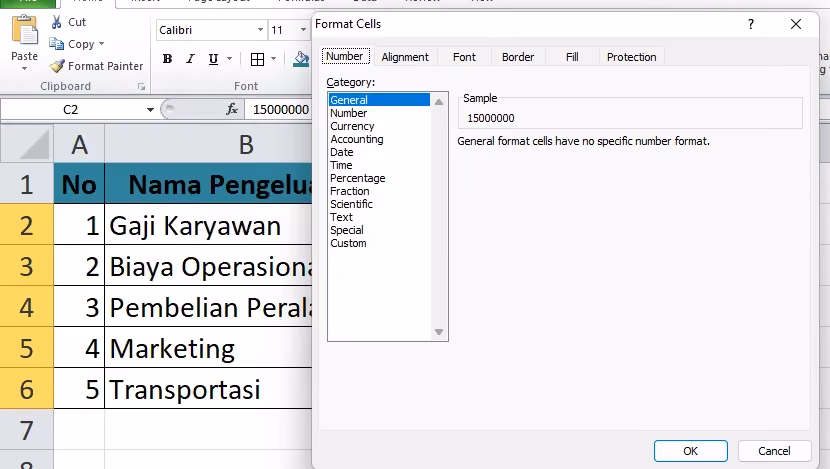Switch to the Protection tab
This screenshot has height=469, width=830.
point(631,57)
